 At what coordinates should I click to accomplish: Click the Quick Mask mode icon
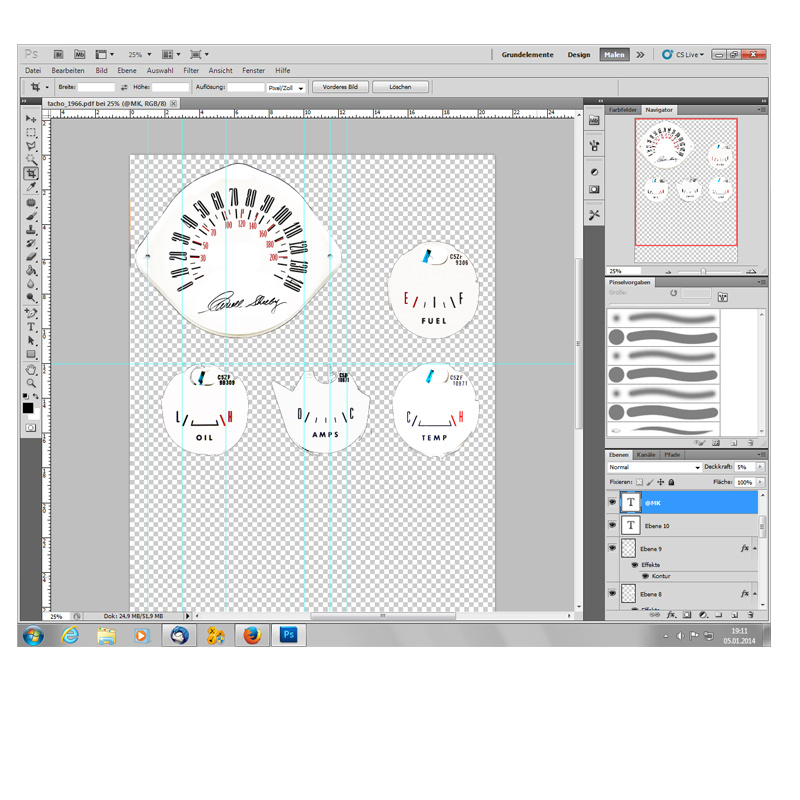(31, 428)
